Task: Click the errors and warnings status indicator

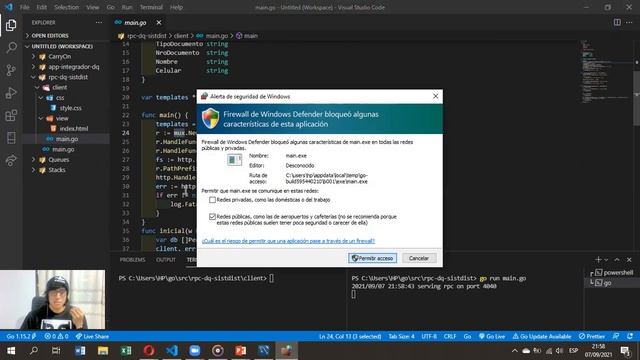Action: (56, 337)
